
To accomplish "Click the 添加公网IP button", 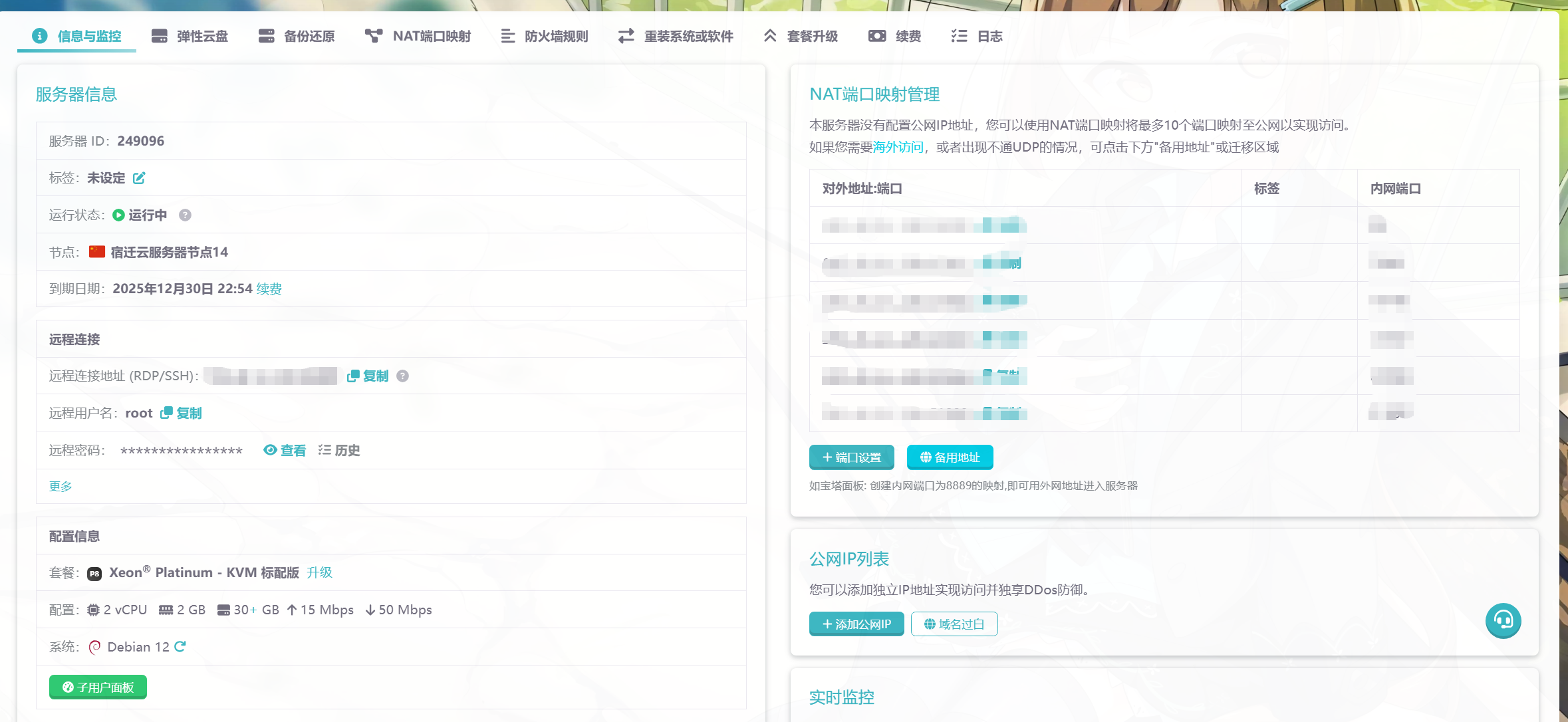I will pos(856,624).
